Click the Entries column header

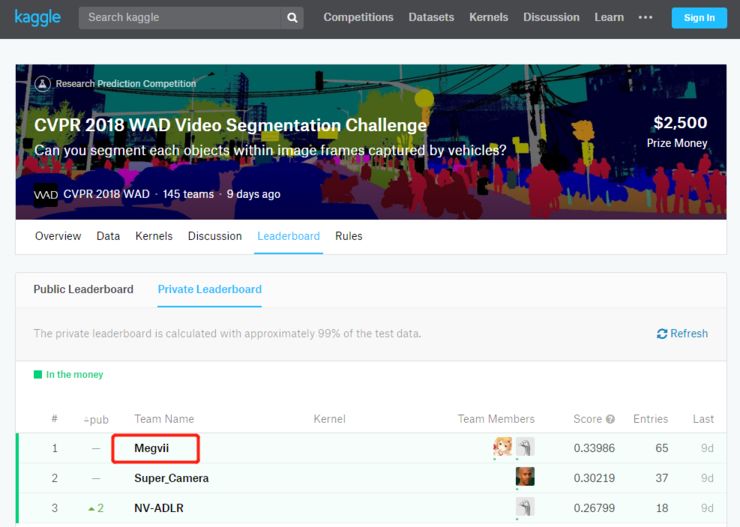[650, 419]
